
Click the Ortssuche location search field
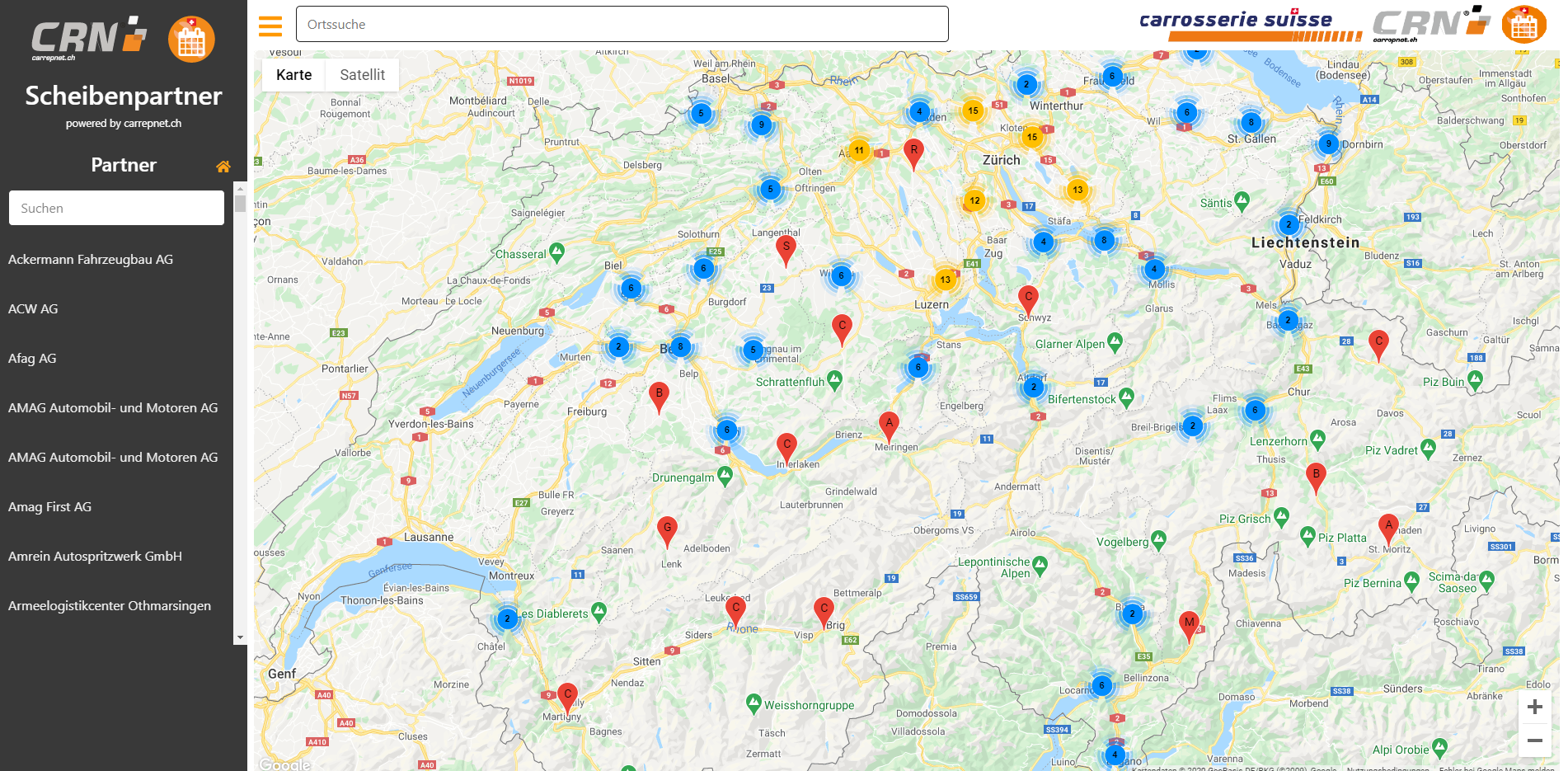click(622, 25)
